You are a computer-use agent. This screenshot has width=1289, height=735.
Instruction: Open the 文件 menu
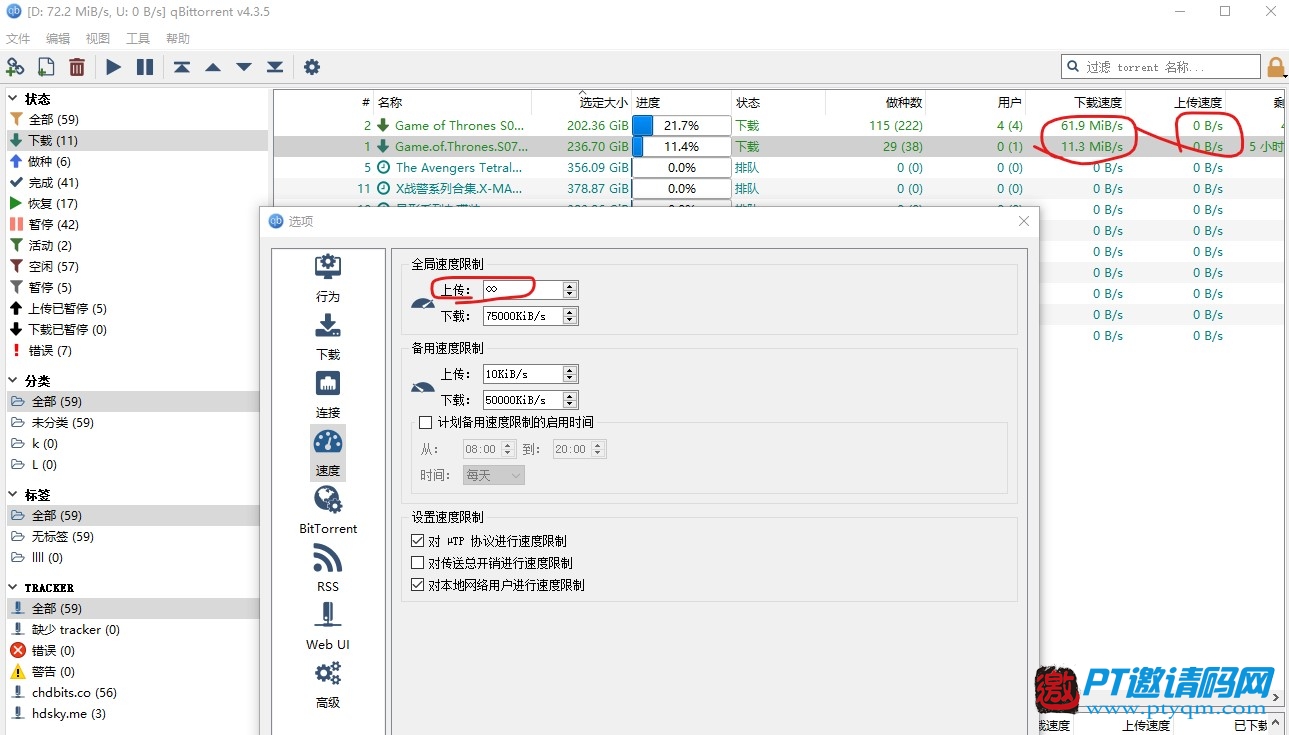point(18,38)
